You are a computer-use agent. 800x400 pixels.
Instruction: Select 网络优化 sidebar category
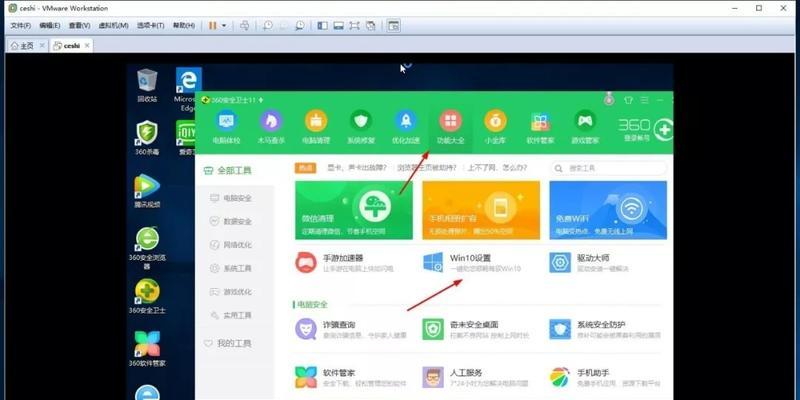pyautogui.click(x=231, y=245)
